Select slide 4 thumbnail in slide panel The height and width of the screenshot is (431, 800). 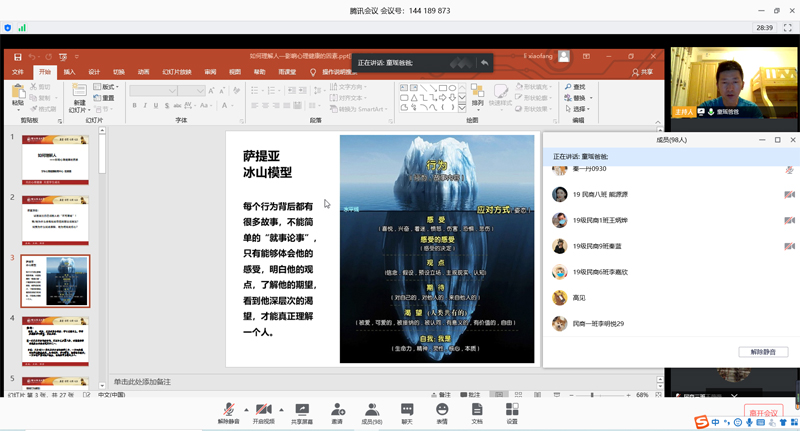[x=55, y=341]
